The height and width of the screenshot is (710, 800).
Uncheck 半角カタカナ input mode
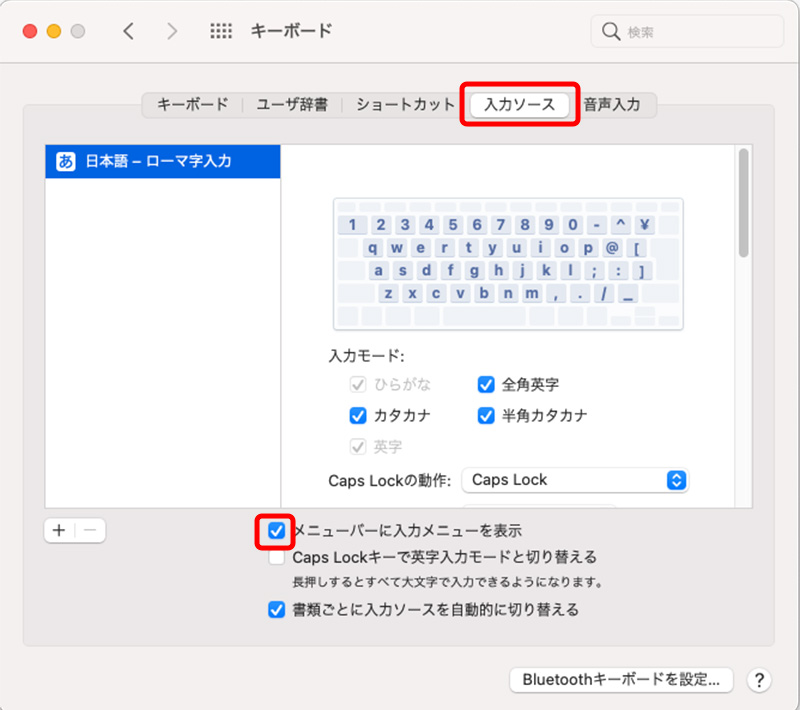point(486,415)
